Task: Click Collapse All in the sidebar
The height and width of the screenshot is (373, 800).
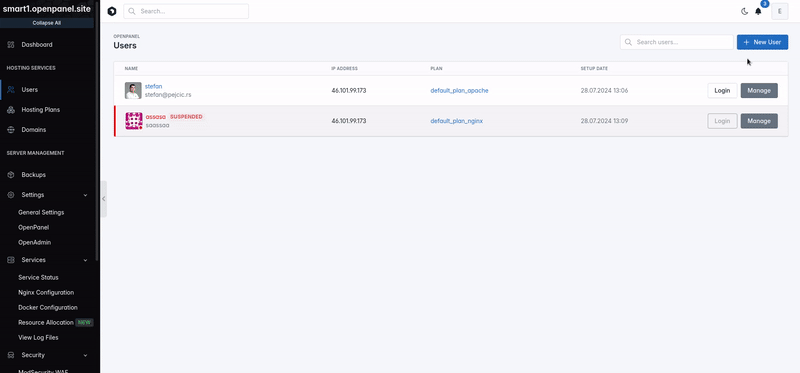Action: 46,23
